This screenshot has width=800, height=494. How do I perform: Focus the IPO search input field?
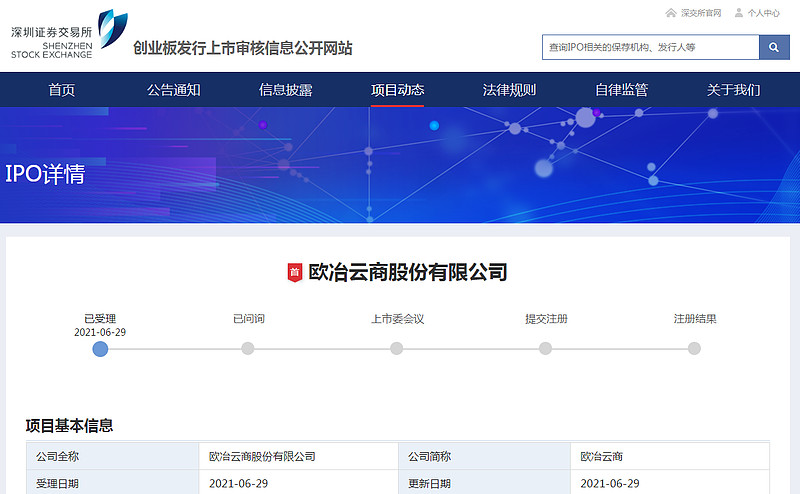coord(651,47)
